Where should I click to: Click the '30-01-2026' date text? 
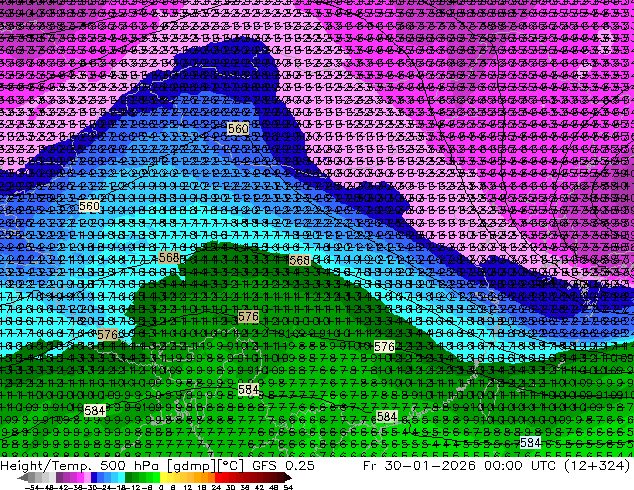(x=430, y=466)
